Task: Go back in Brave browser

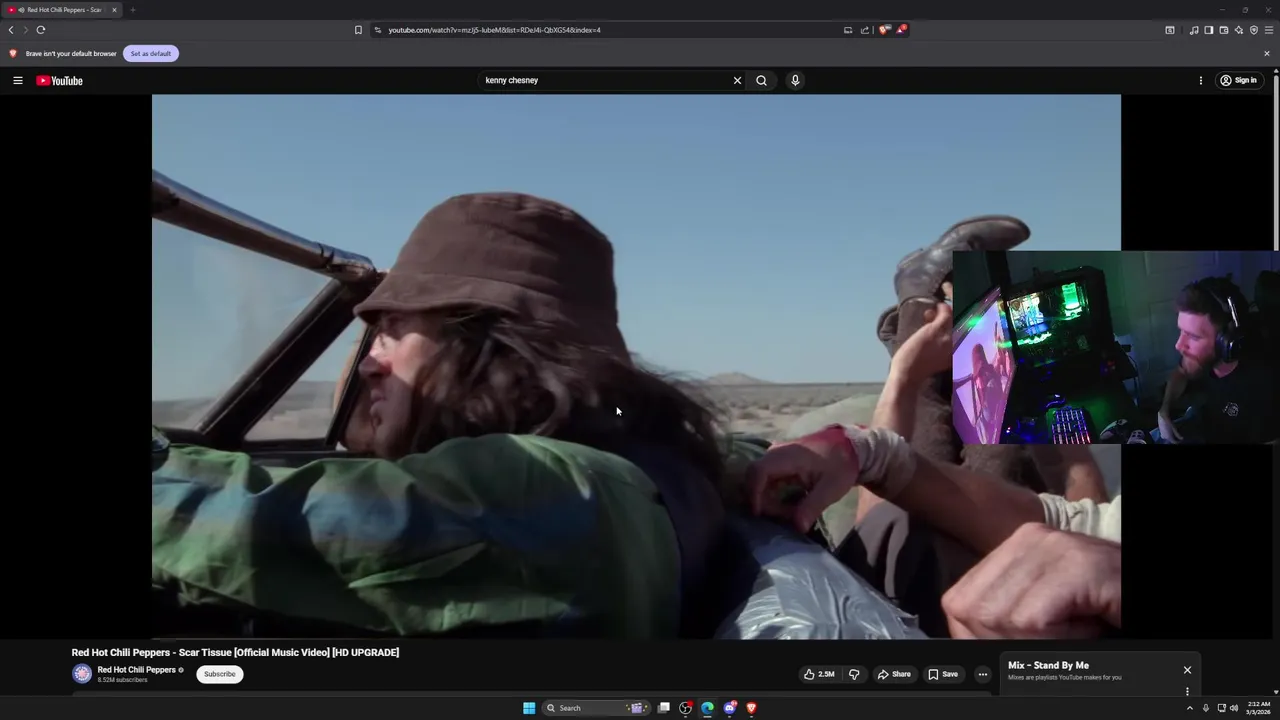Action: coord(11,30)
